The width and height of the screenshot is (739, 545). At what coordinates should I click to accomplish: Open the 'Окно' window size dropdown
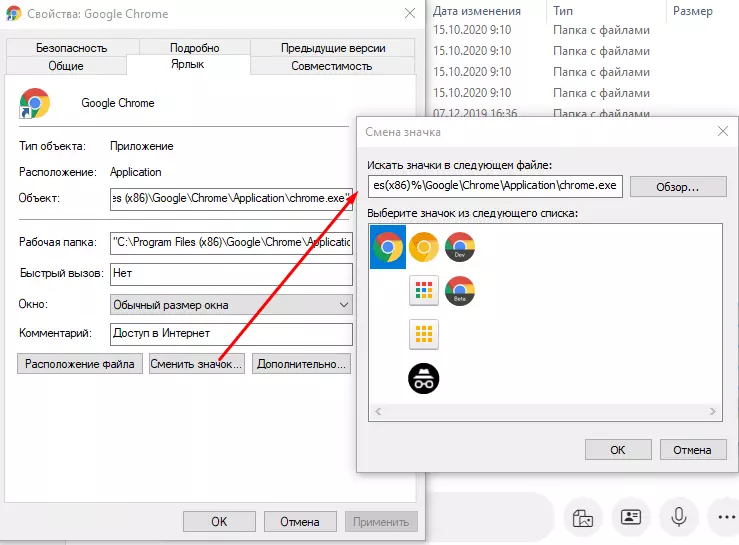(231, 304)
